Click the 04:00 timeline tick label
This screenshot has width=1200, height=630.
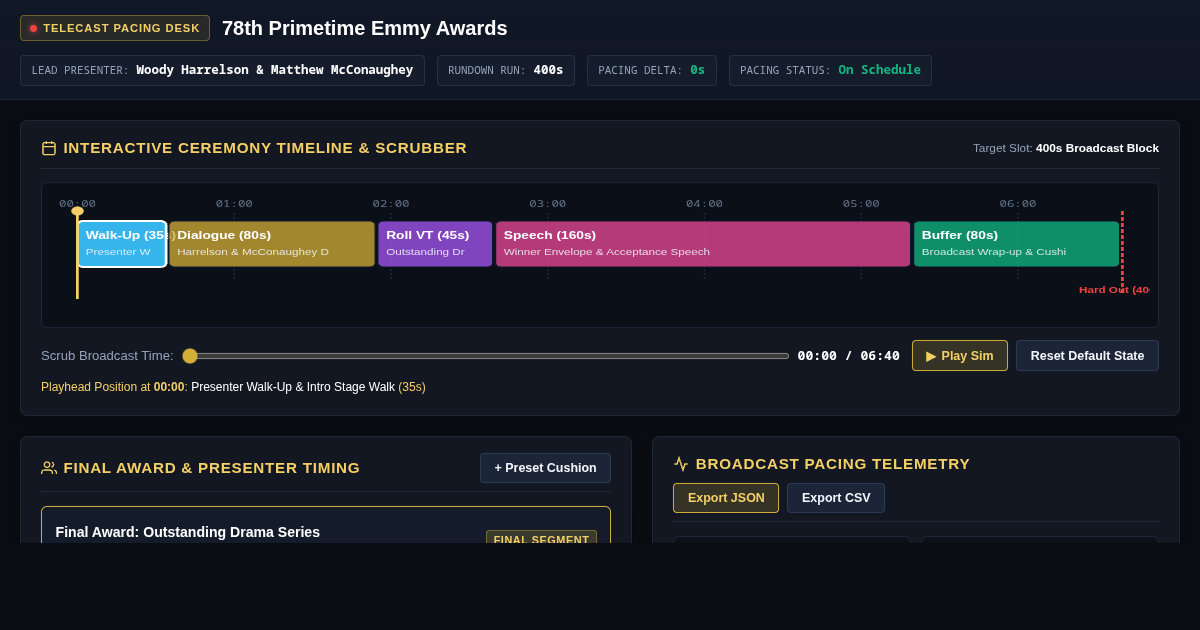point(704,204)
